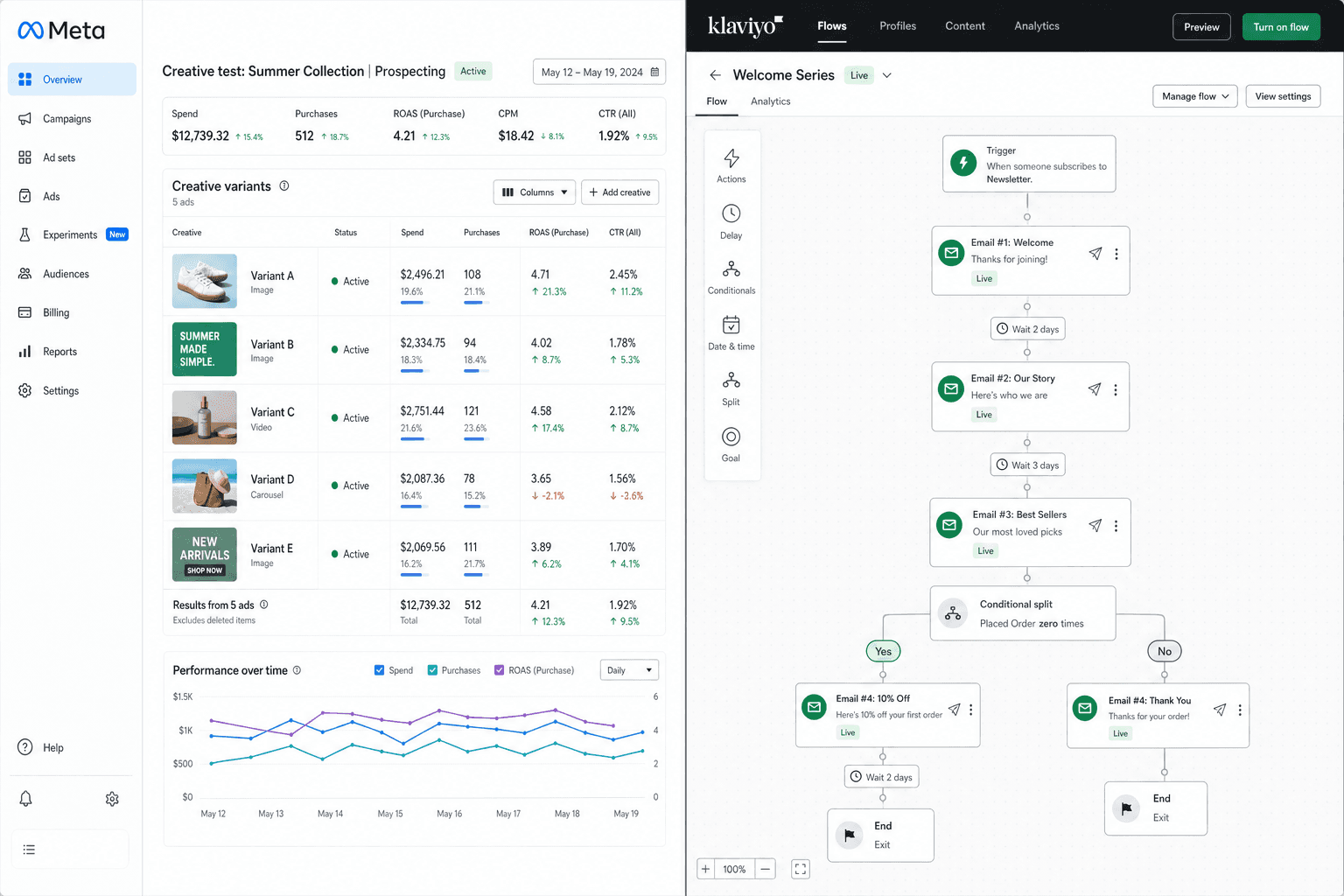
Task: Toggle the ROAS (Purchase) chart checkbox
Action: (x=500, y=670)
